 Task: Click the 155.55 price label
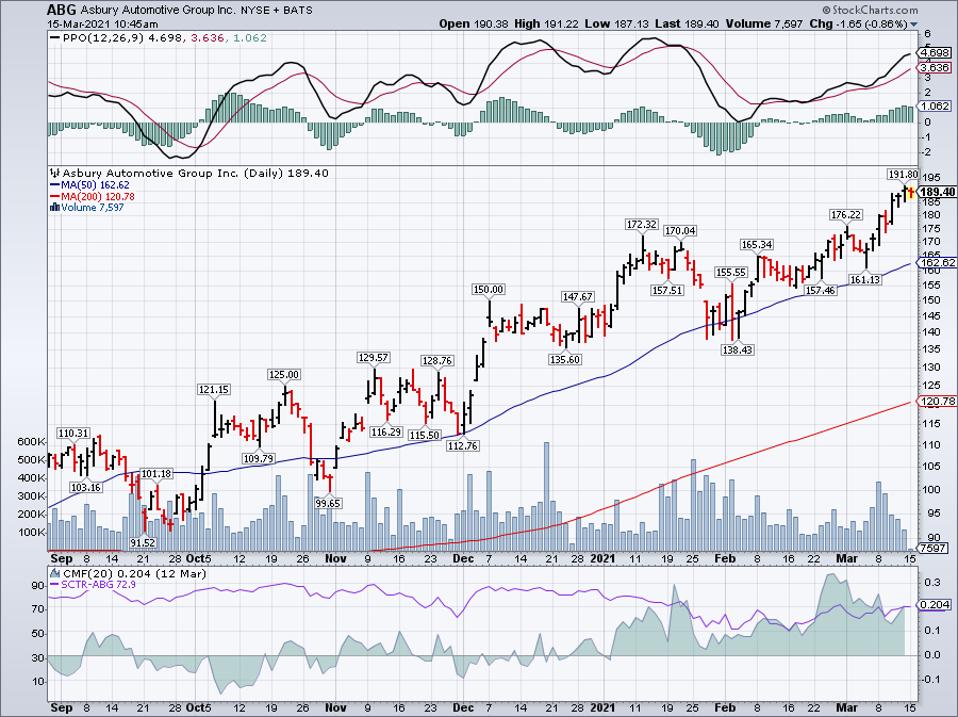coord(731,272)
